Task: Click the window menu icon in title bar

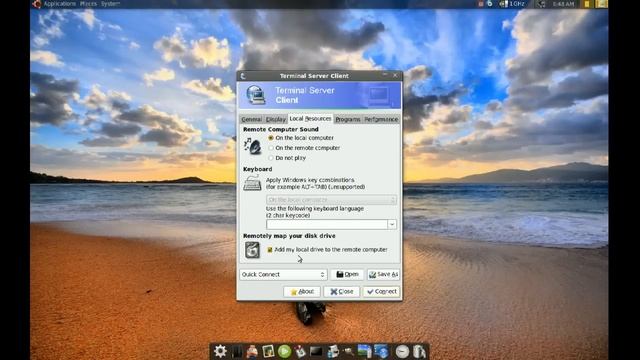Action: click(x=243, y=76)
